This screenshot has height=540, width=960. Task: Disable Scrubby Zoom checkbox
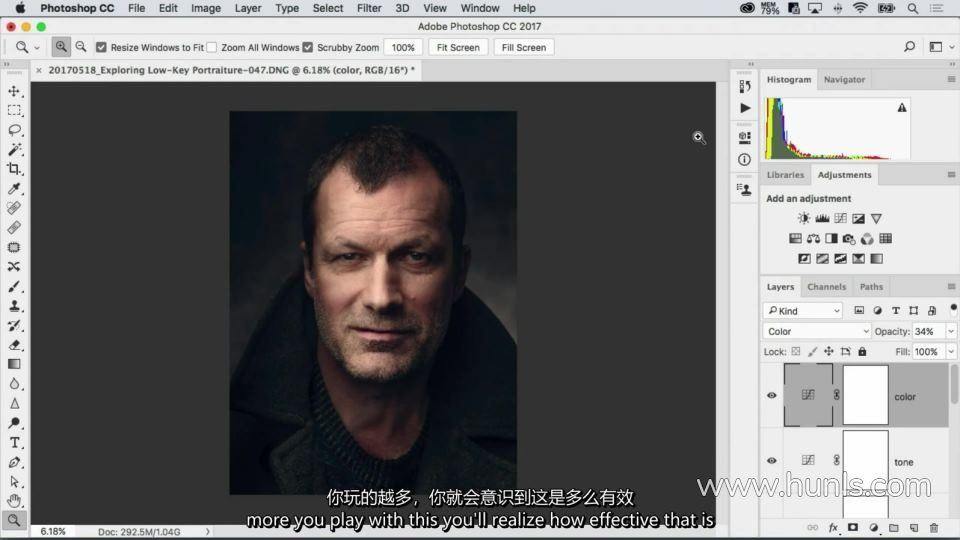point(308,47)
